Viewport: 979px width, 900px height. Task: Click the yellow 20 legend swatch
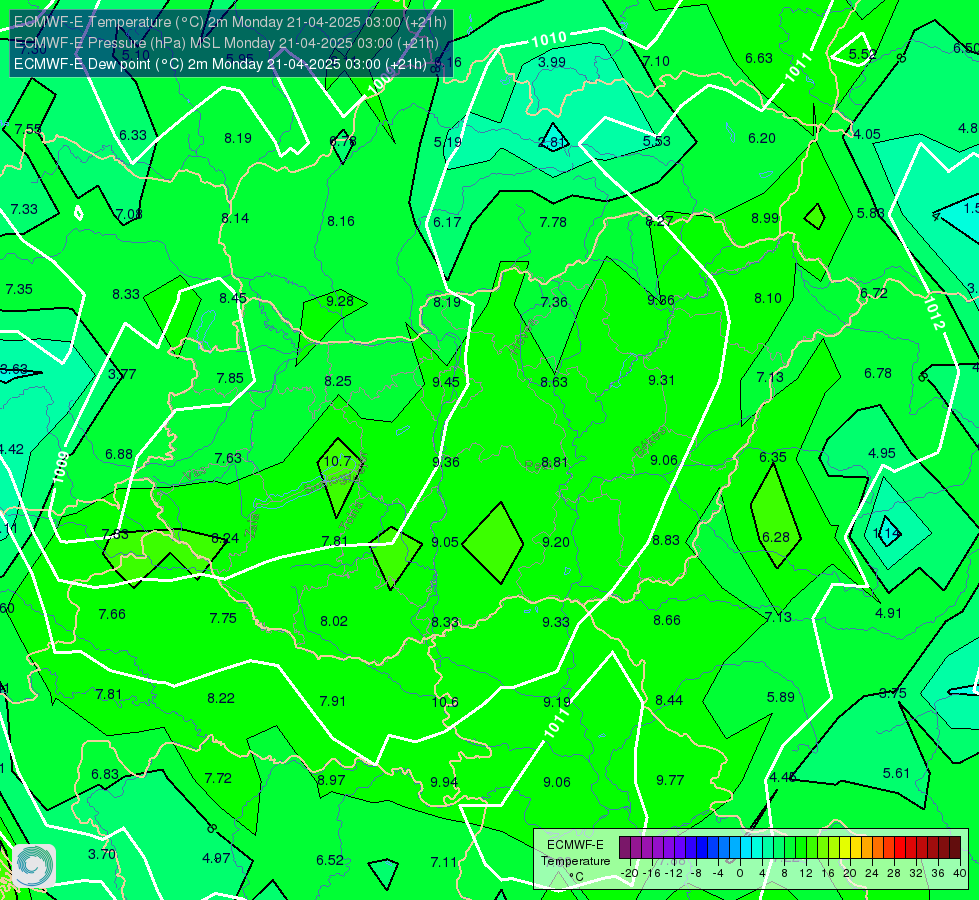pos(845,848)
